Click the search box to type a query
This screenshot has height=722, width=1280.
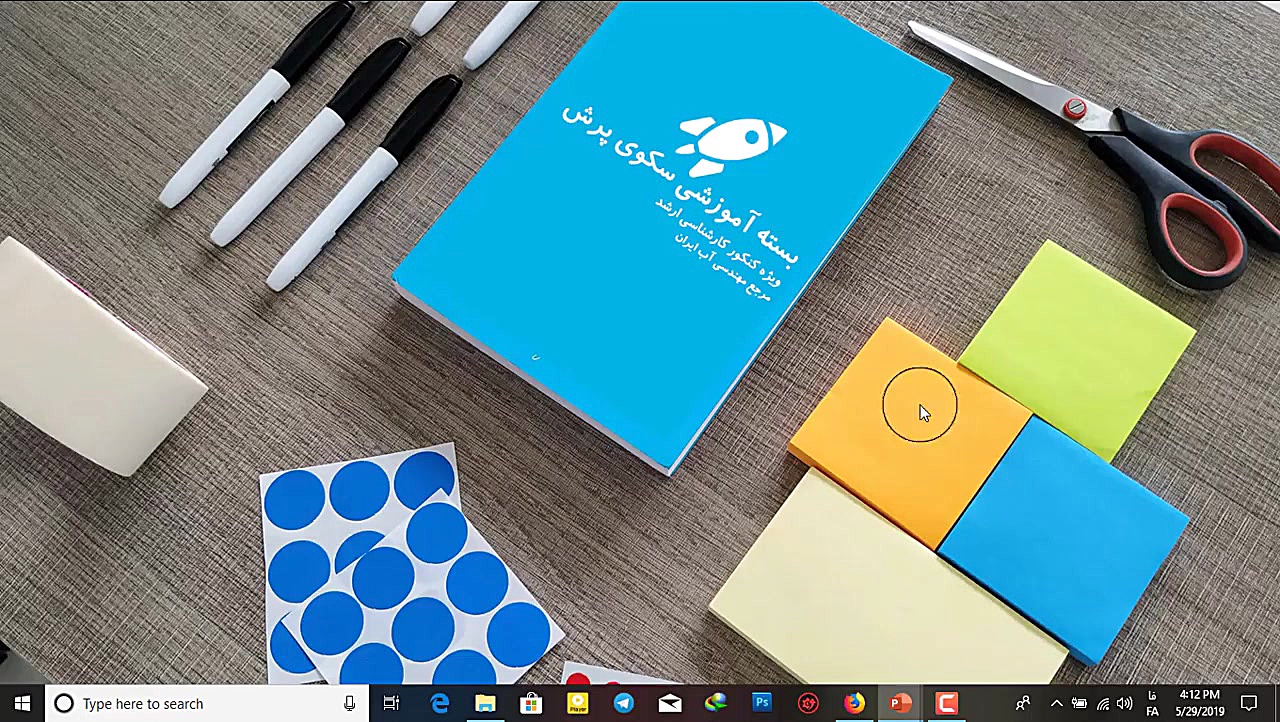180,703
